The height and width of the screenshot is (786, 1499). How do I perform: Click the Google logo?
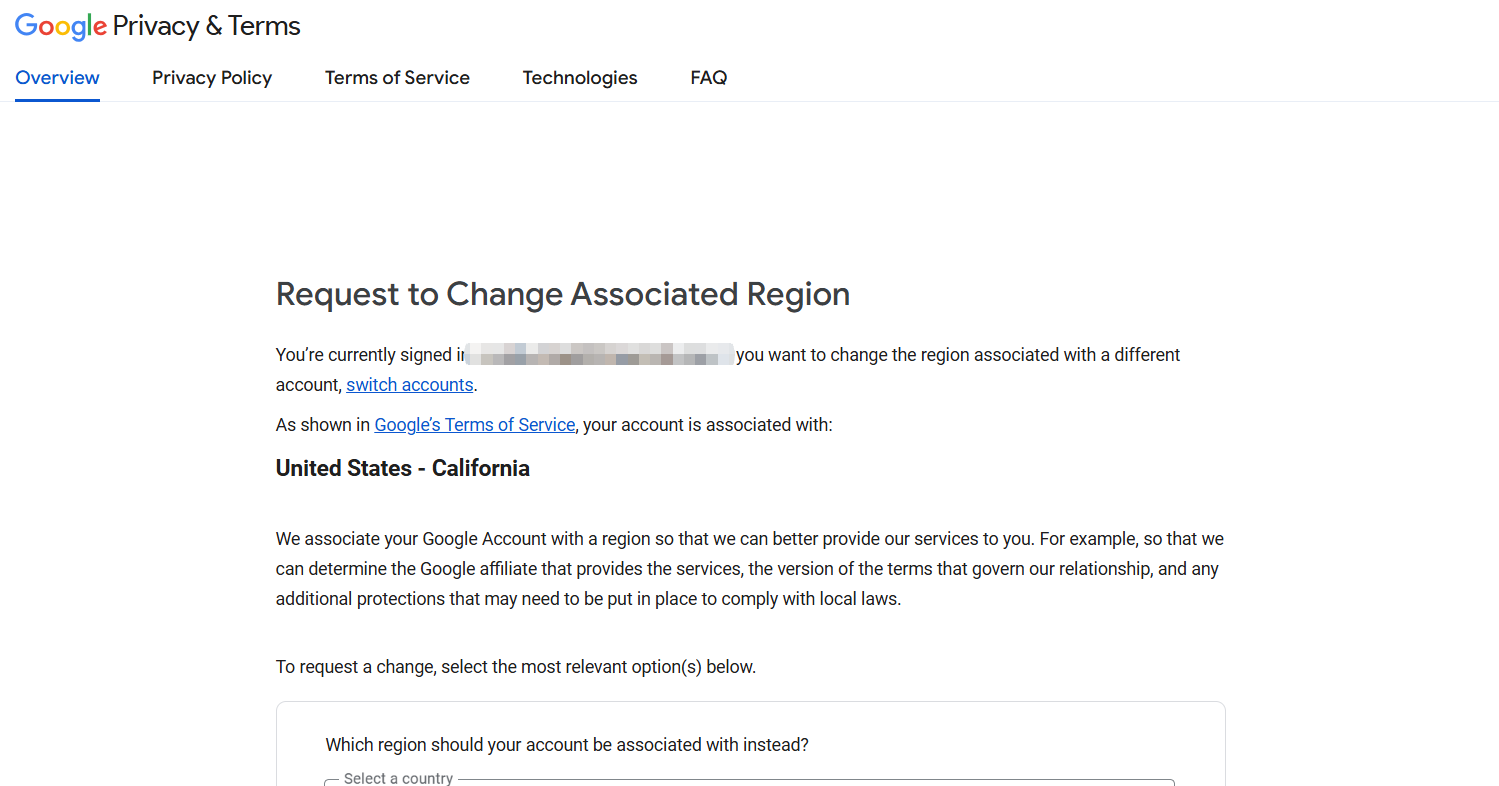[x=60, y=27]
